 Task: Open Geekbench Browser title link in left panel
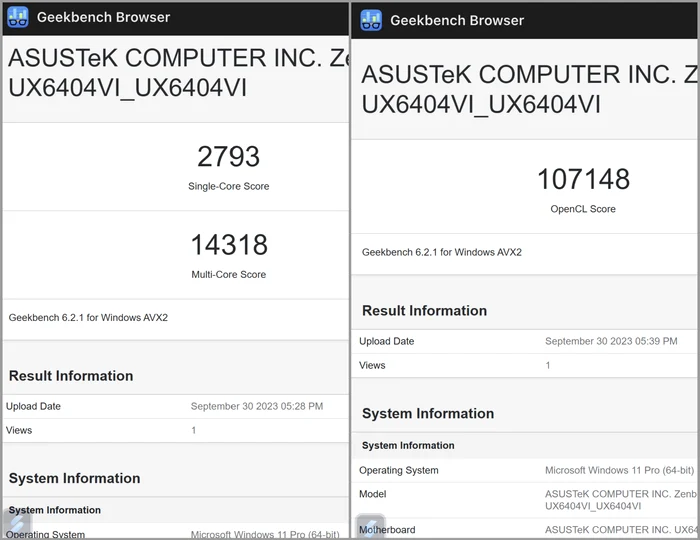pyautogui.click(x=103, y=17)
